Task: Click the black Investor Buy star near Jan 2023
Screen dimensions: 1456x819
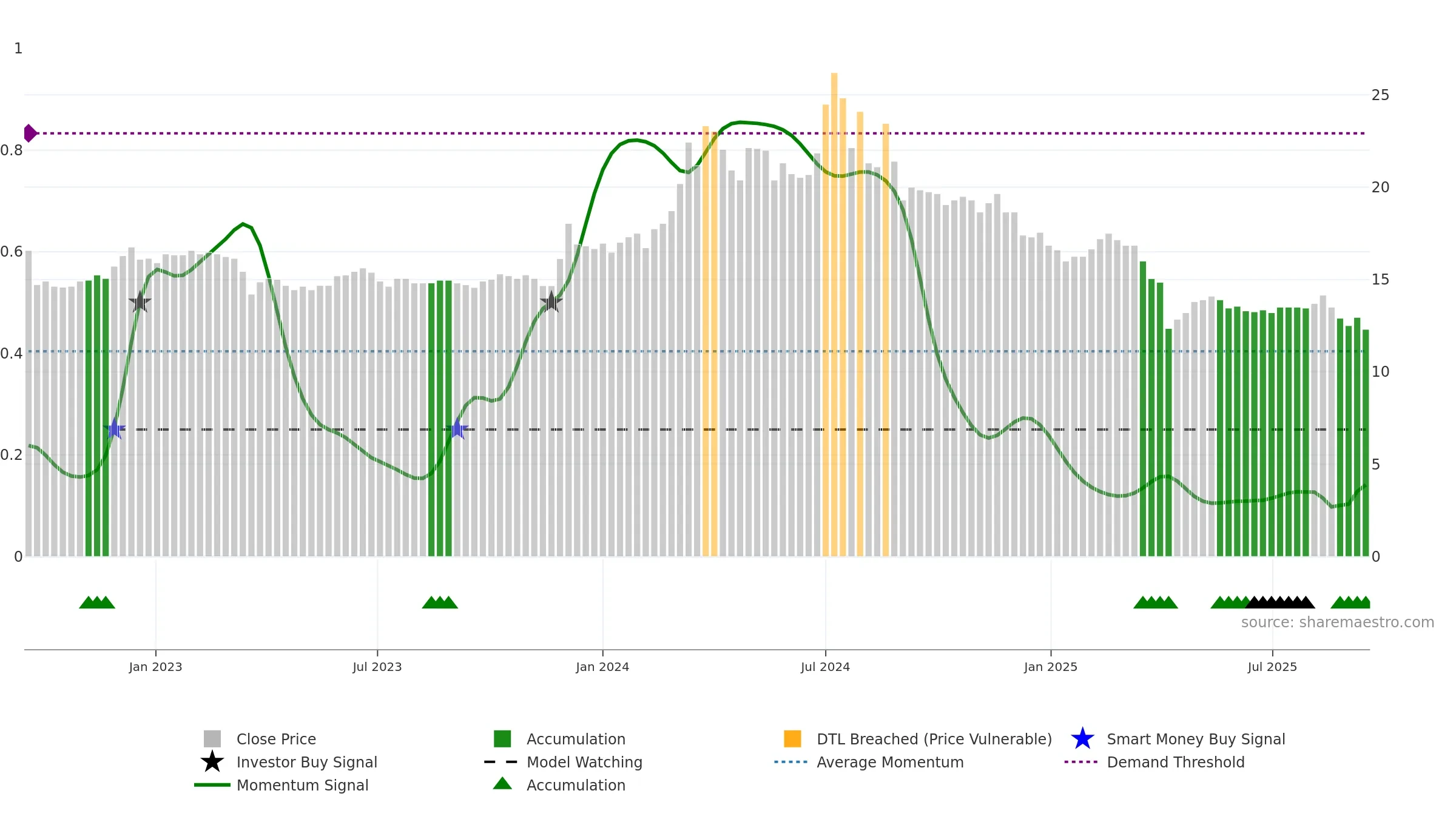Action: (140, 302)
